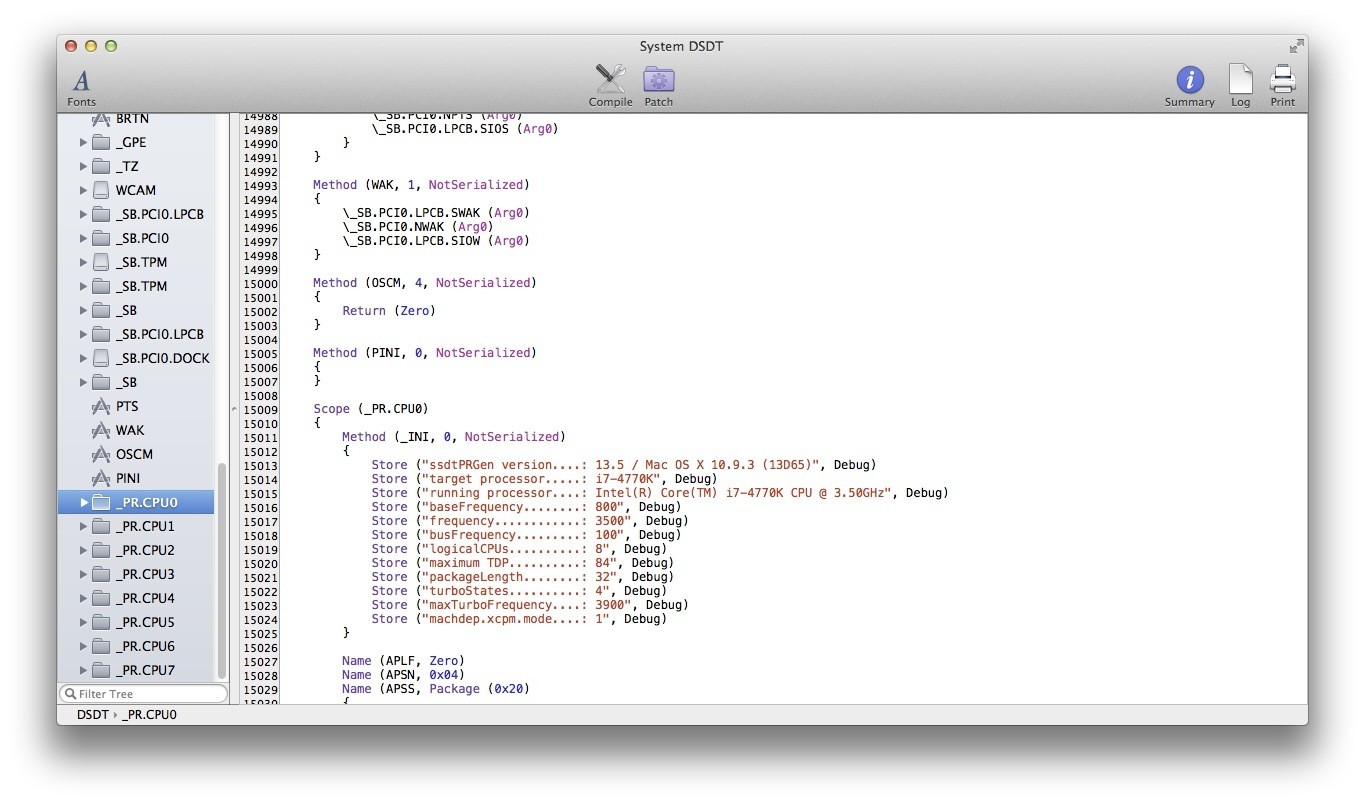Select the _TZ tree item
Image resolution: width=1365 pixels, height=804 pixels.
coord(127,167)
